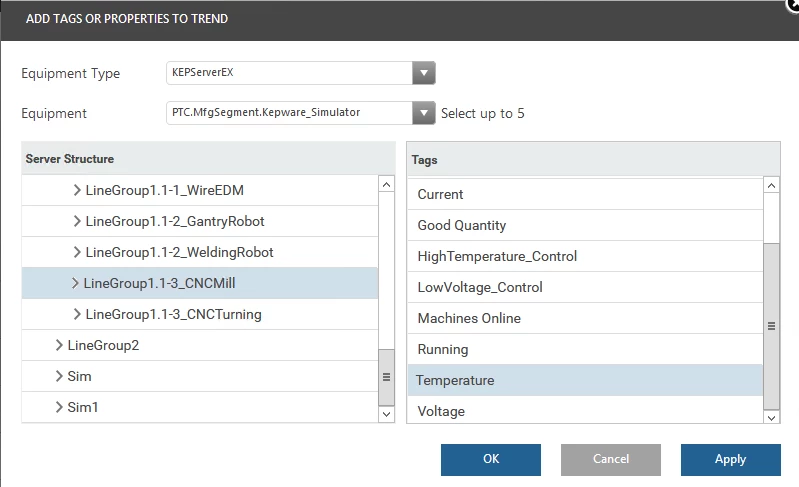This screenshot has height=487, width=799.
Task: Confirm with the OK button
Action: tap(491, 459)
